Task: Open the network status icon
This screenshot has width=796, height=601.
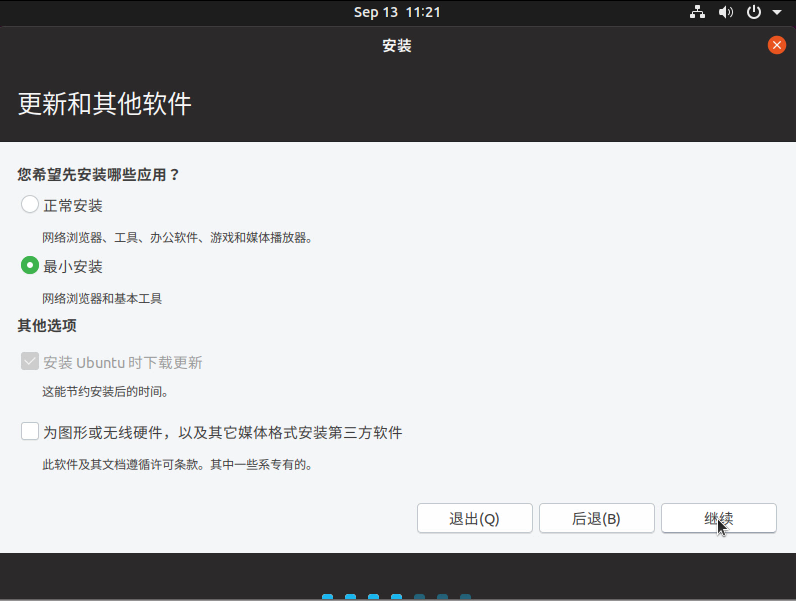Action: pos(698,12)
